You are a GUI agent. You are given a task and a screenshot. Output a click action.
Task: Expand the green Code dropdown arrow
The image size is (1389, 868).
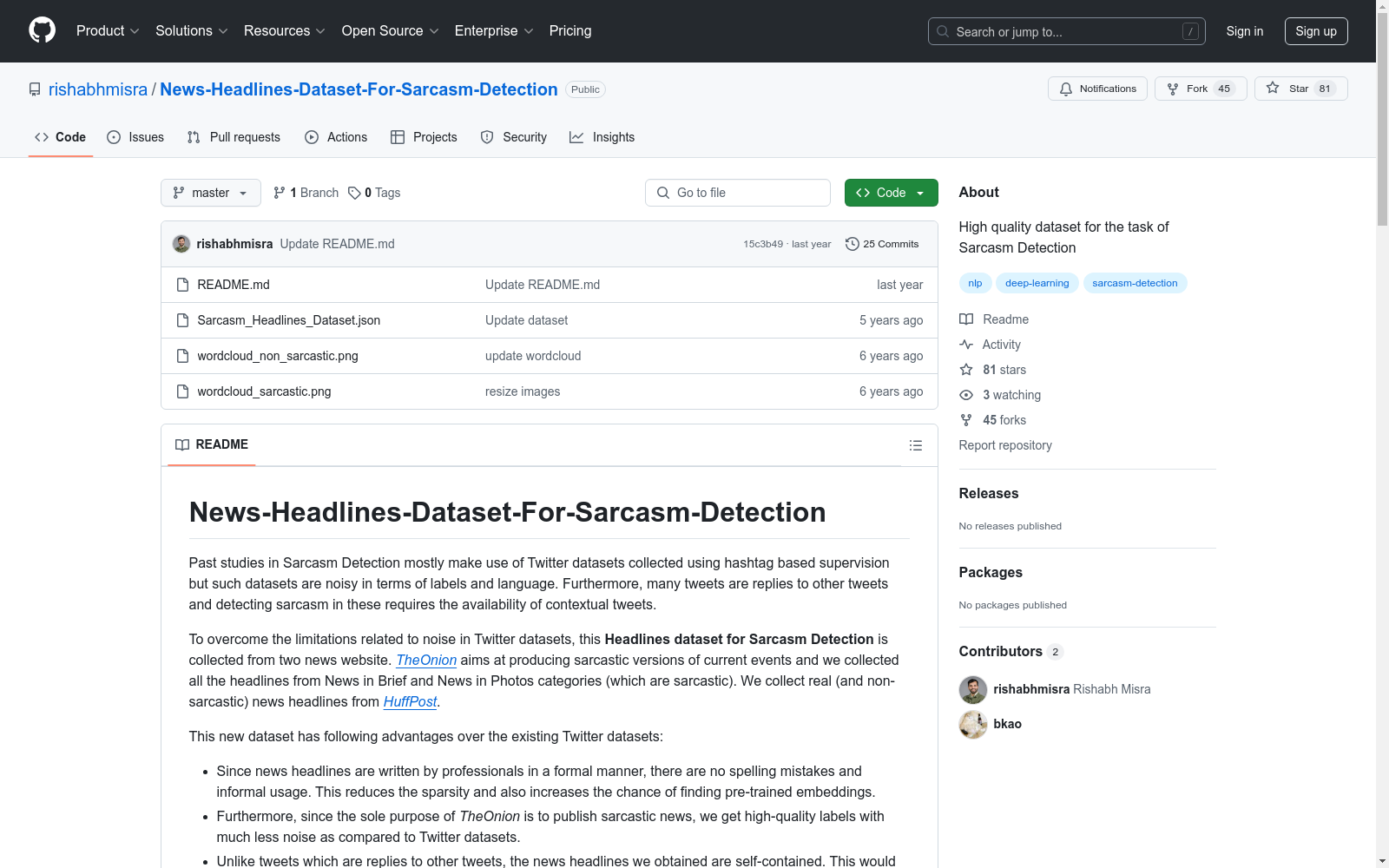click(x=918, y=192)
